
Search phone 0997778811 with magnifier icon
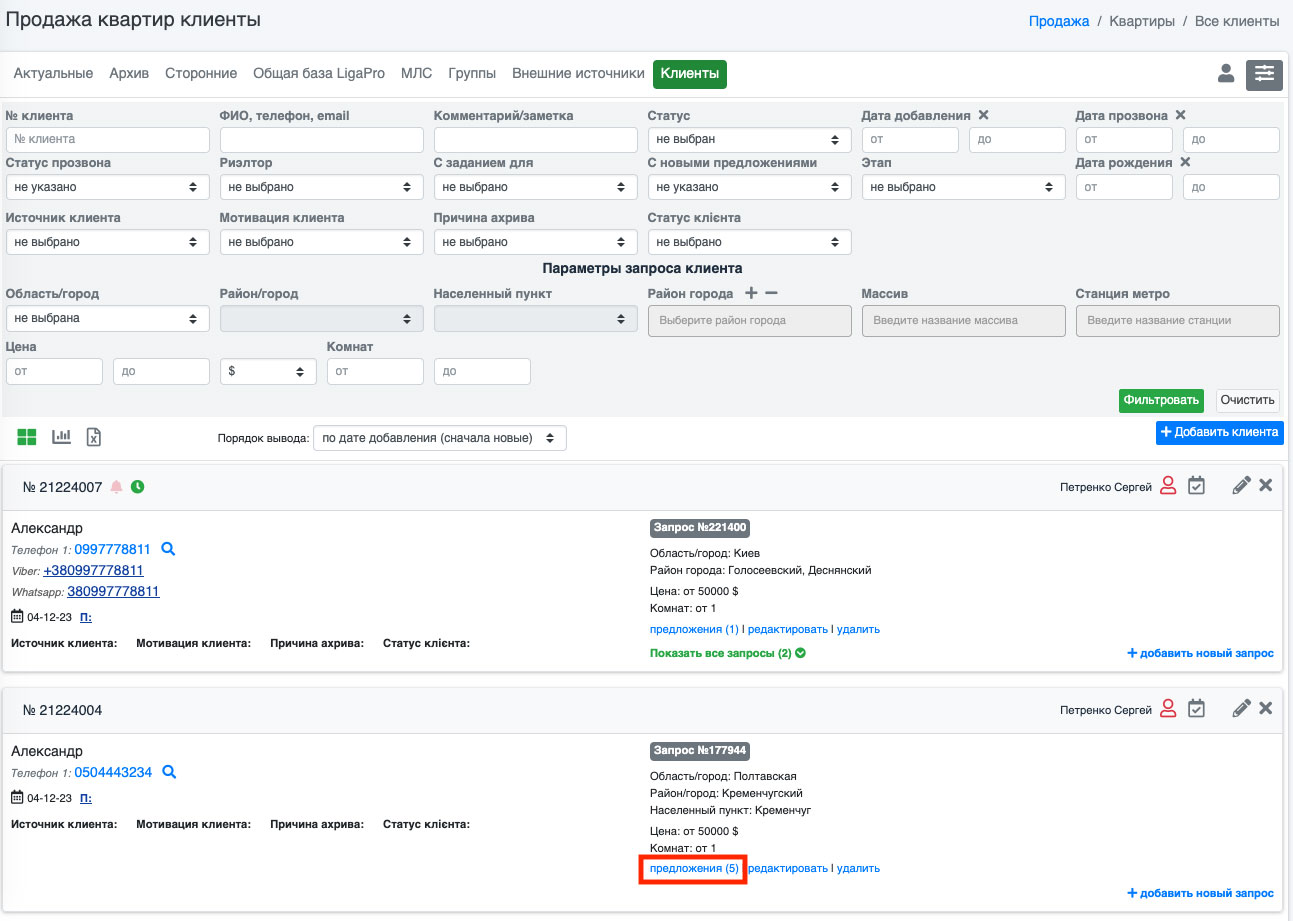[x=169, y=549]
